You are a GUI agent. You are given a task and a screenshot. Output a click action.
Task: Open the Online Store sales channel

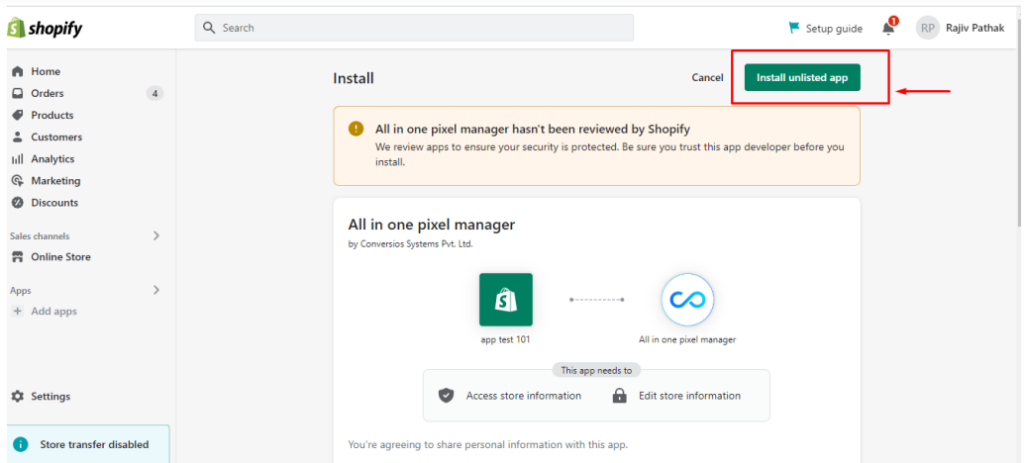pyautogui.click(x=60, y=257)
